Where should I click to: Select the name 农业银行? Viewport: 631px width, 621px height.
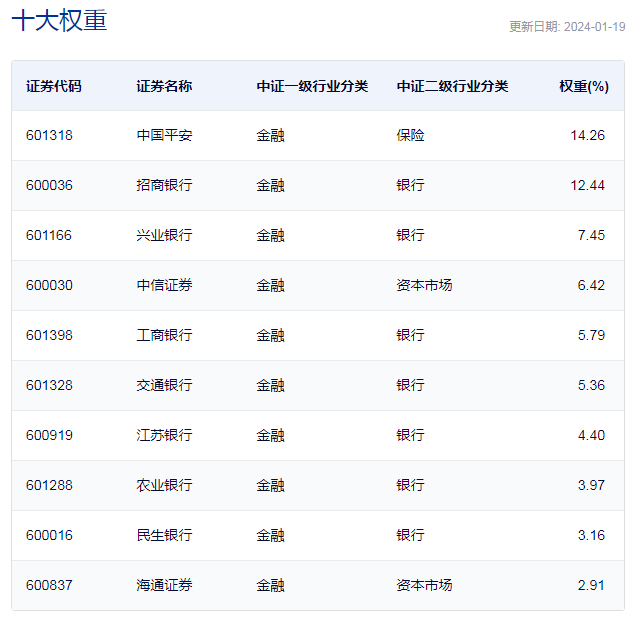[164, 485]
